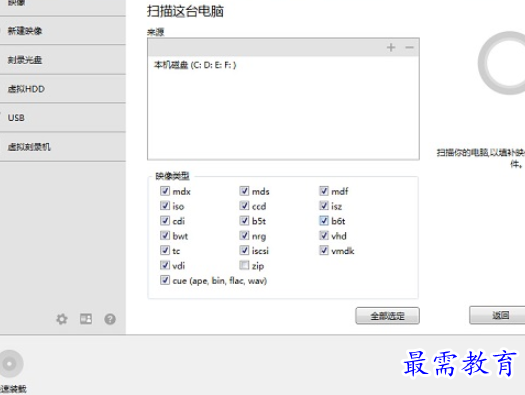Click the plus icon to add source

coord(391,48)
